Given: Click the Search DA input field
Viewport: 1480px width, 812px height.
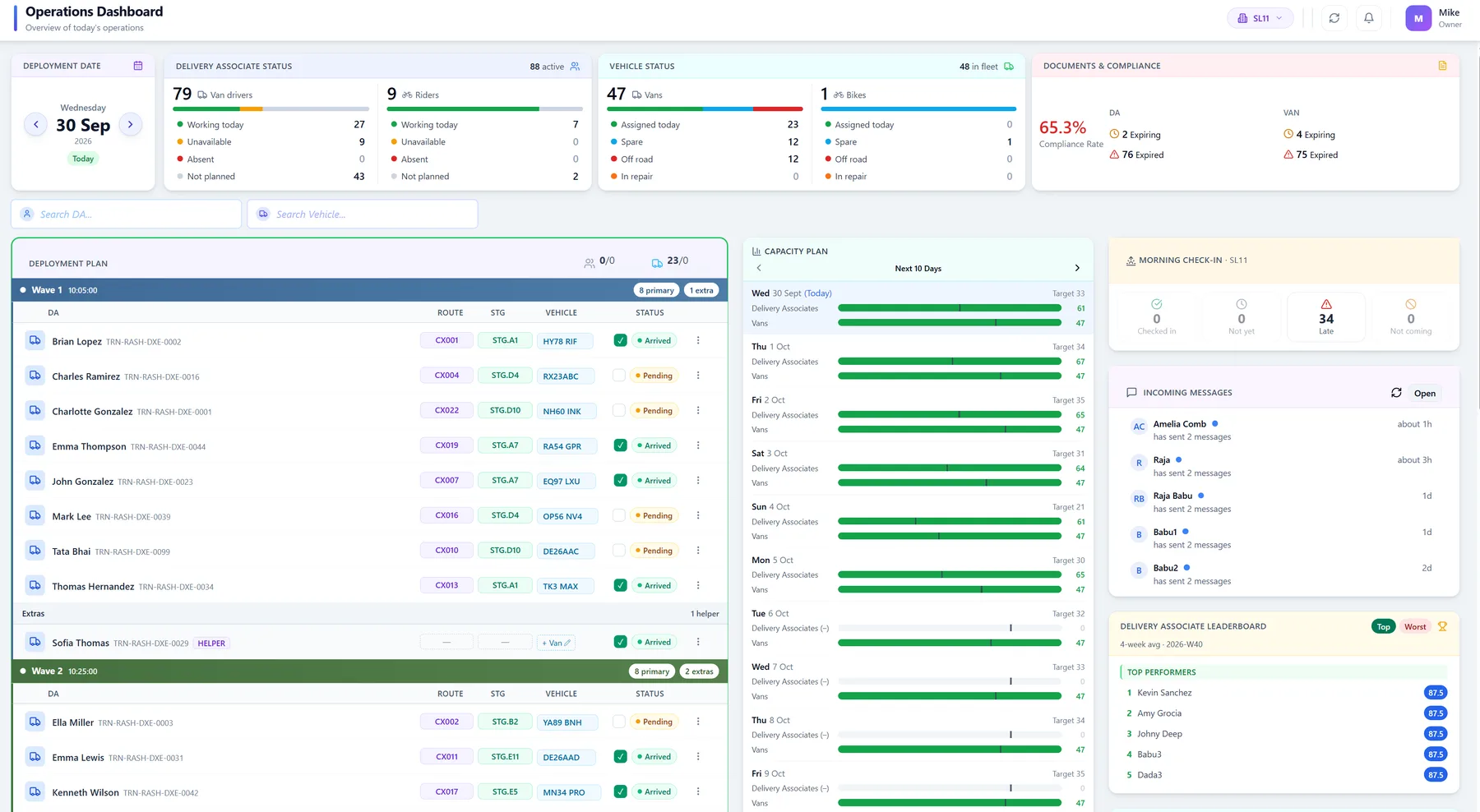Looking at the screenshot, I should pos(126,215).
